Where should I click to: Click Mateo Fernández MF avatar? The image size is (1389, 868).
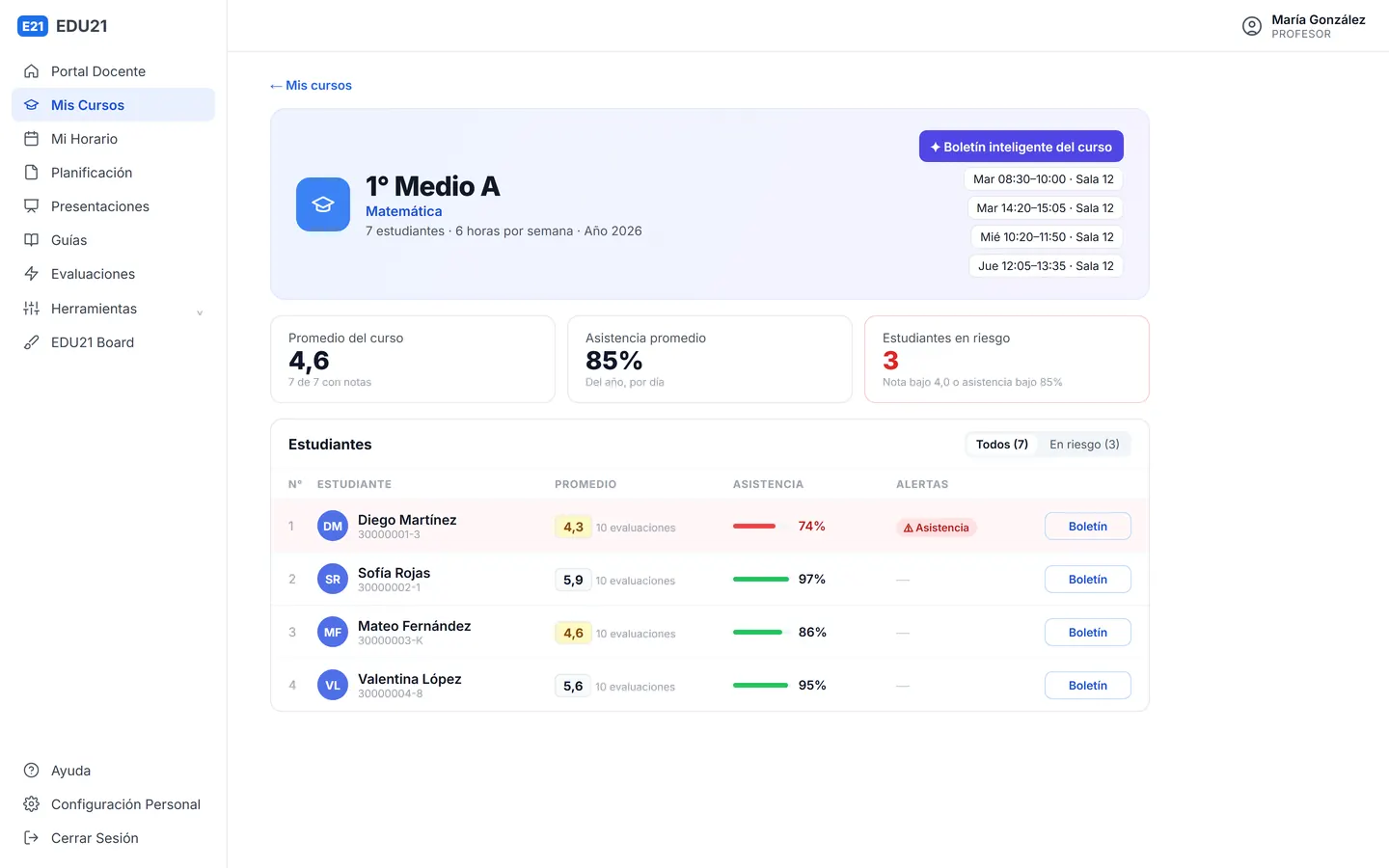point(333,633)
